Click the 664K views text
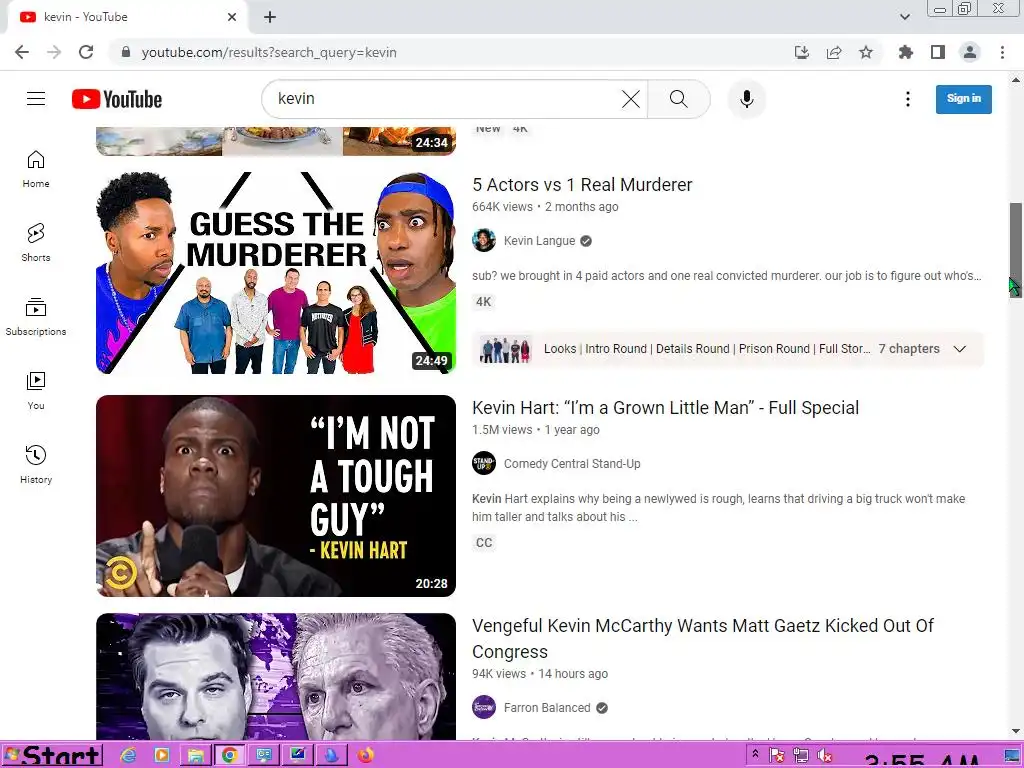 [502, 207]
